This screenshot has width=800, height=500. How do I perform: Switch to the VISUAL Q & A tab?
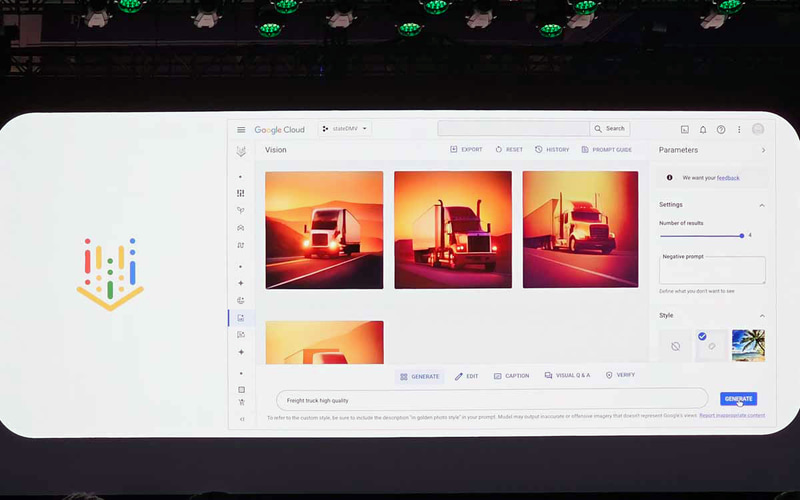click(567, 376)
